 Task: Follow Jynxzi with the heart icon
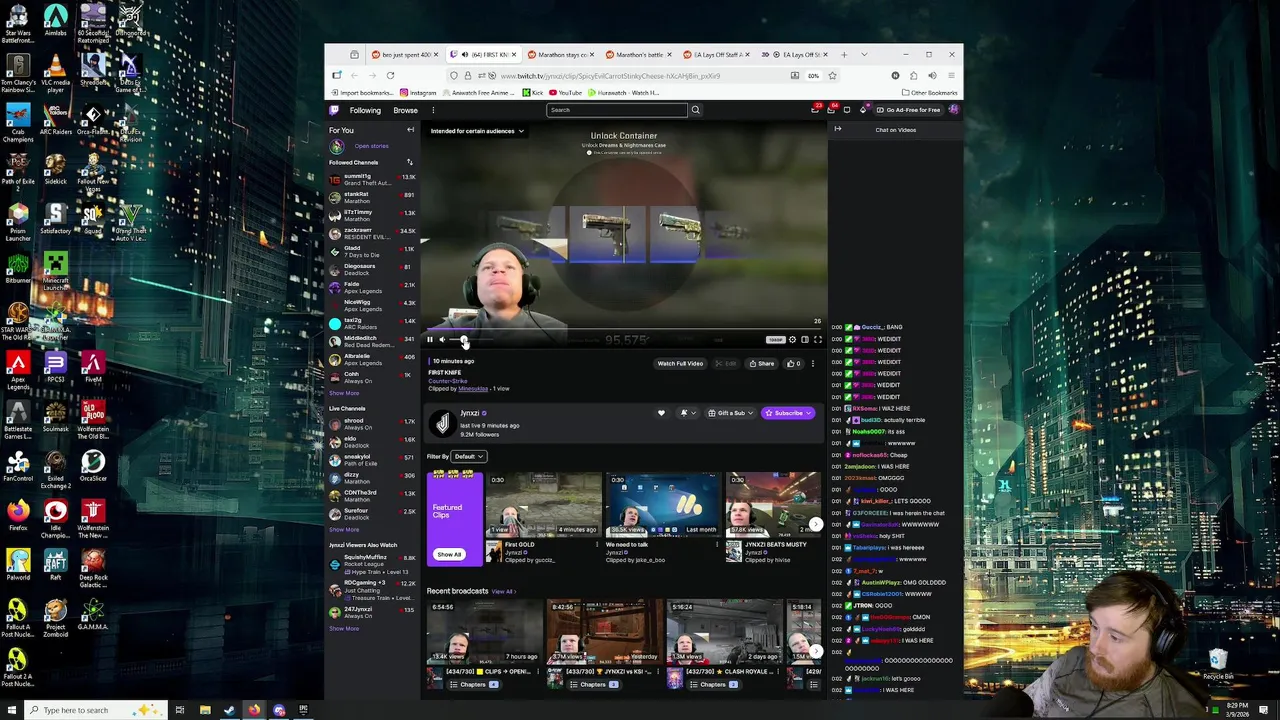pyautogui.click(x=661, y=413)
